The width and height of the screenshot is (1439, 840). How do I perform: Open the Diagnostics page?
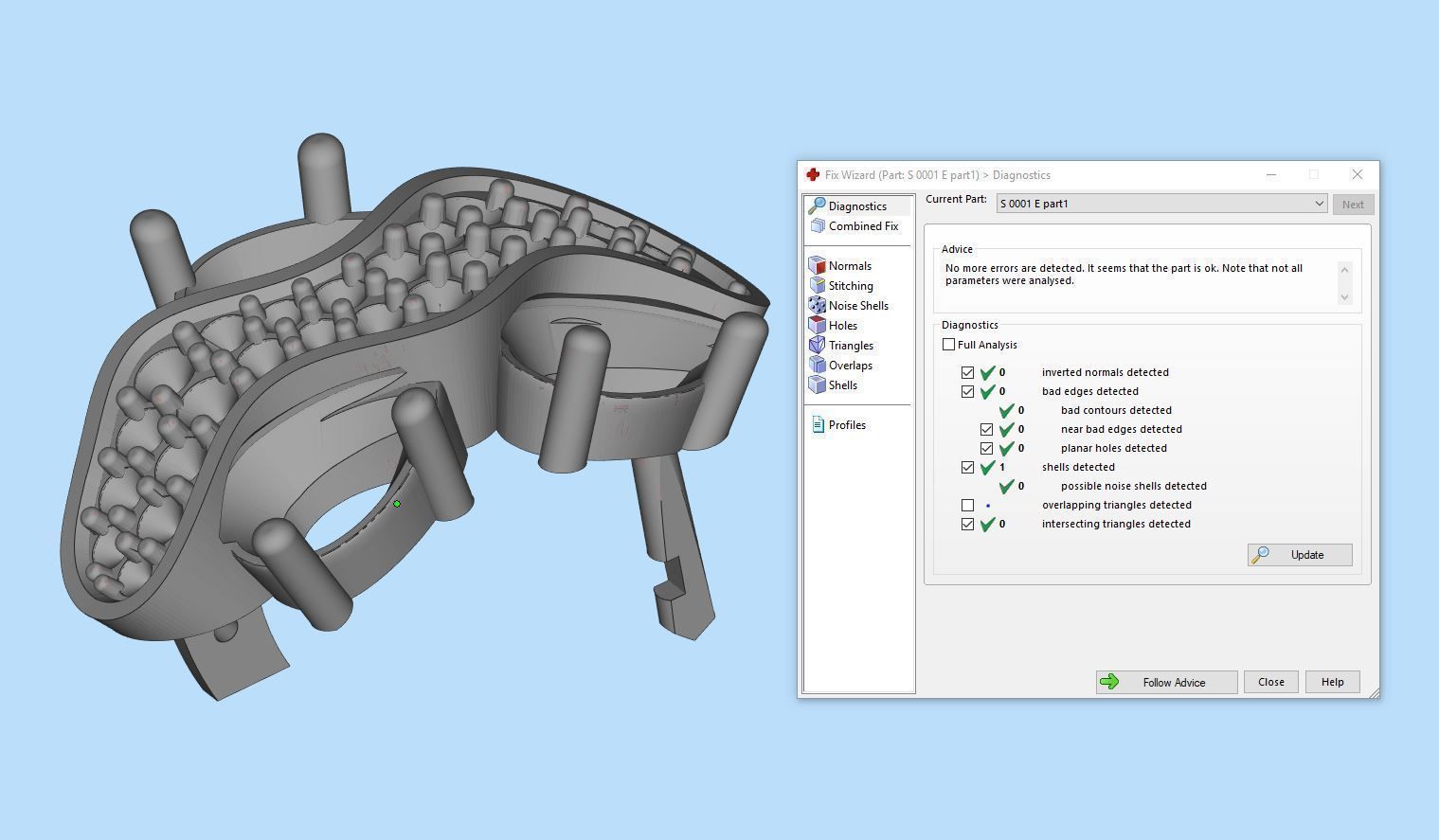(x=857, y=206)
